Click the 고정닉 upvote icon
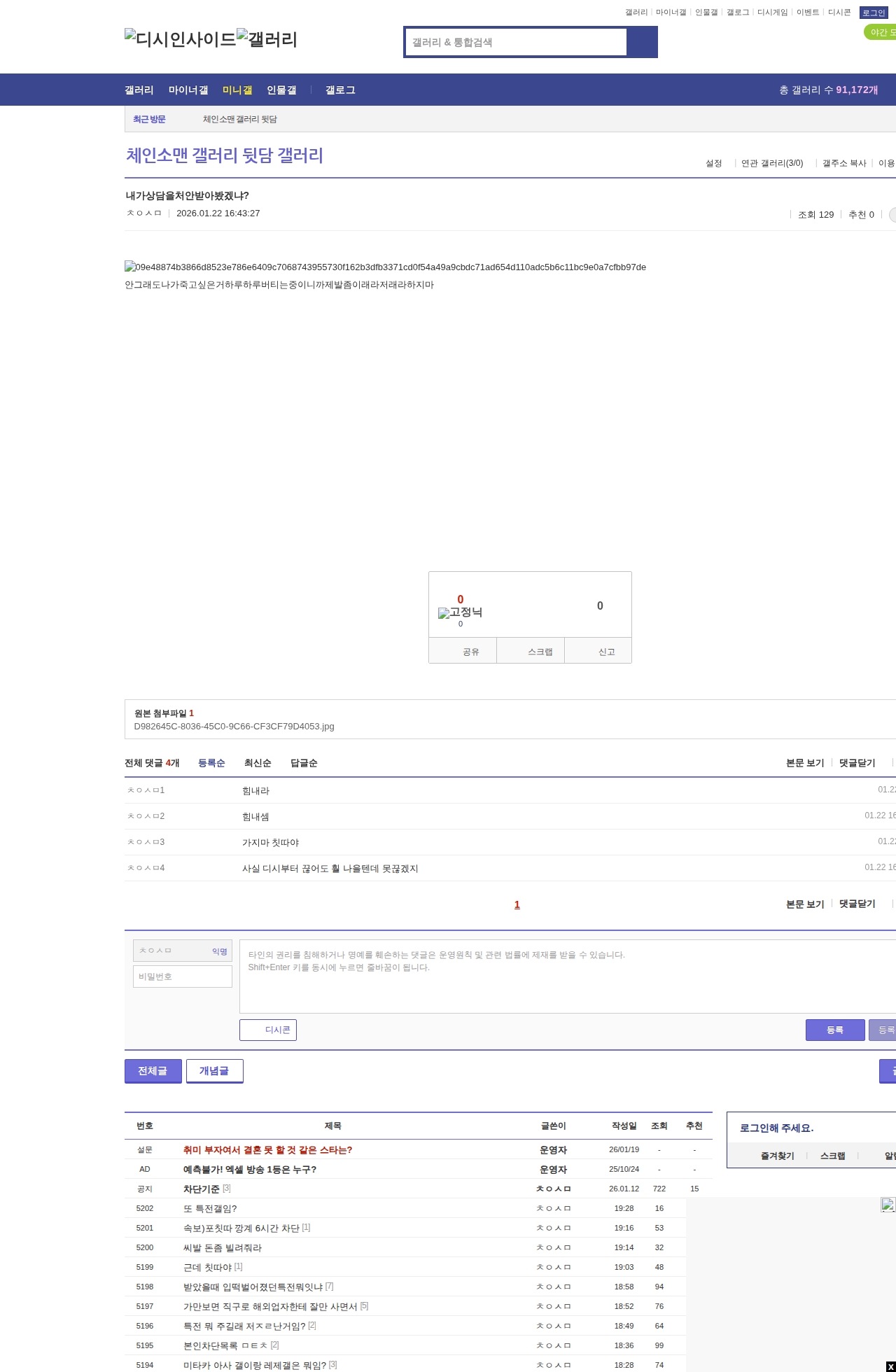The image size is (896, 1372). tap(460, 612)
